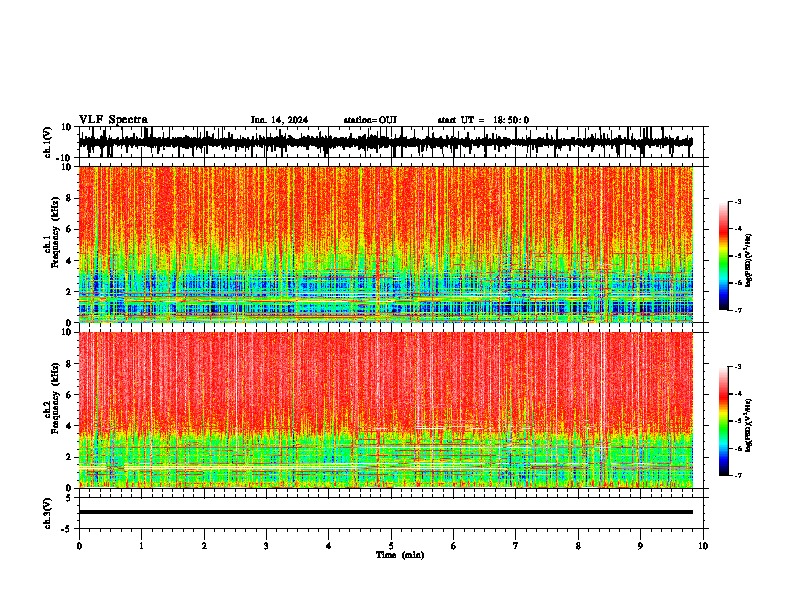
Task: Click the ch.2 "Frequency (kHz)" axis label
Action: (55, 398)
